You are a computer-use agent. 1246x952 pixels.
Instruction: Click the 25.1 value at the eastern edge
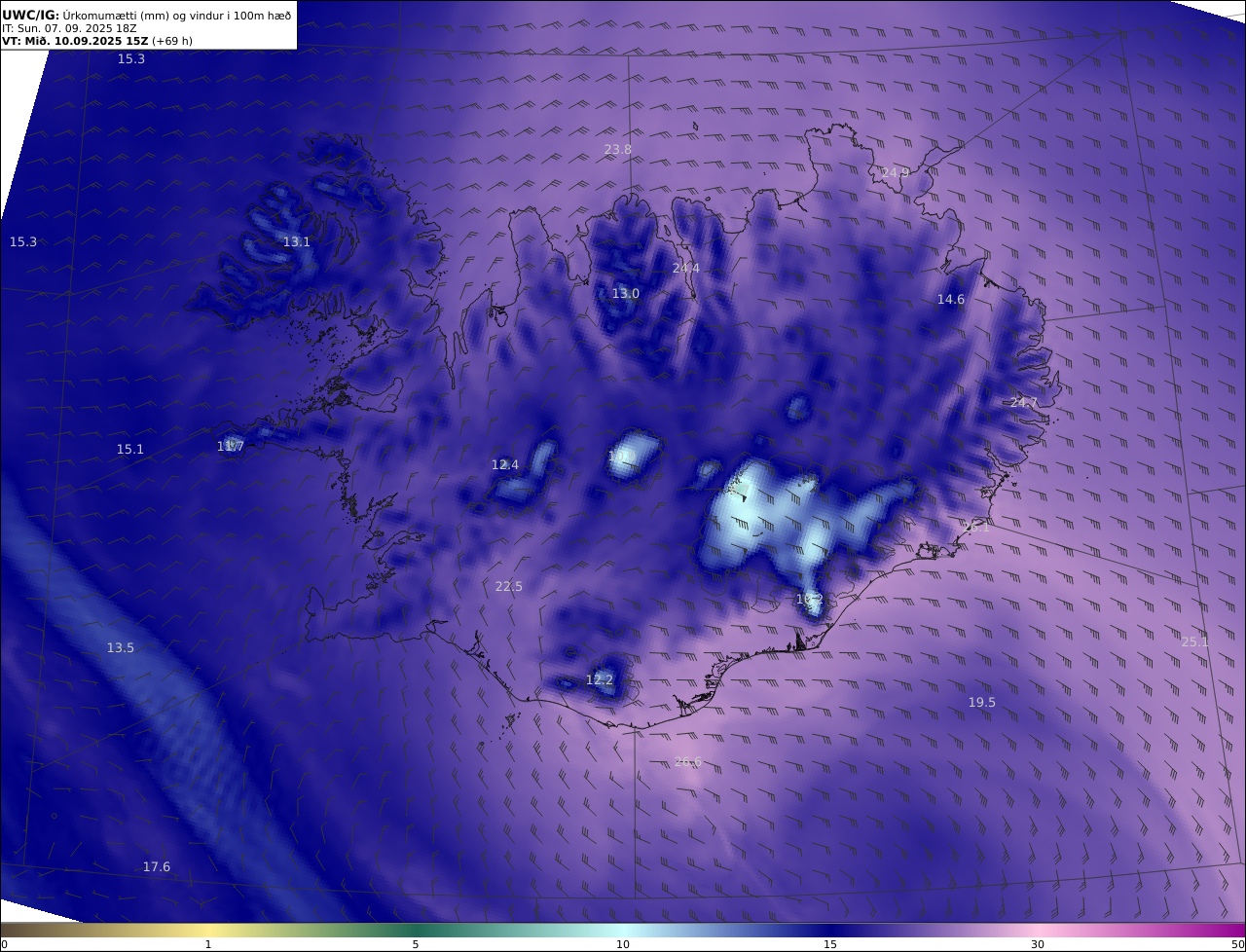click(x=1194, y=641)
